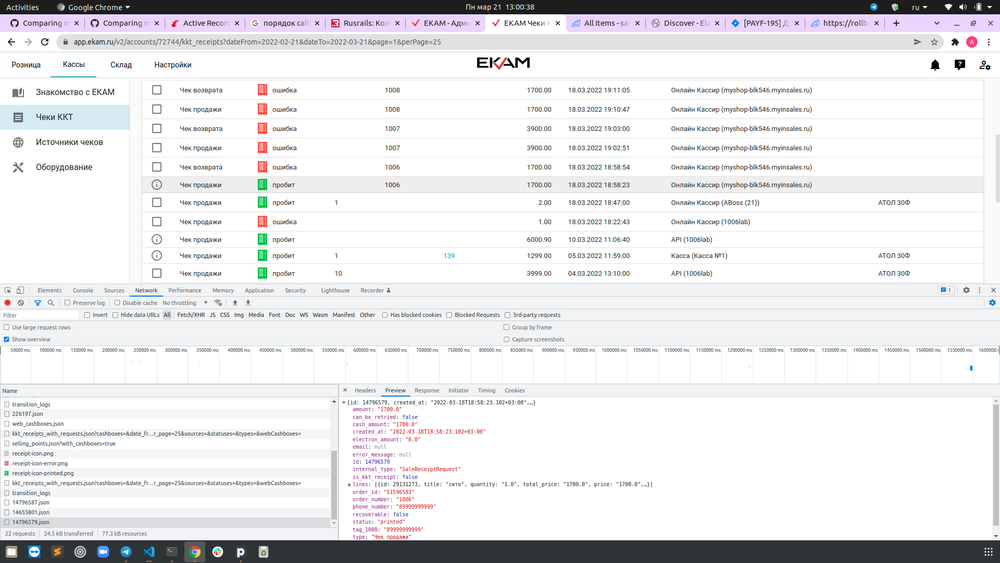Collapse the root JSON object in preview
Viewport: 1000px width, 563px height.
tap(344, 401)
